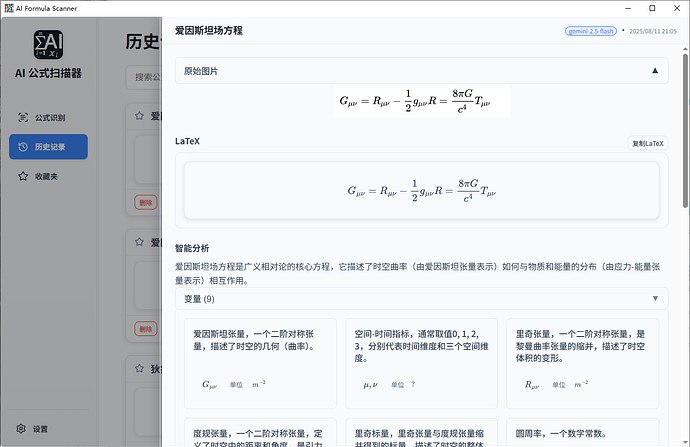Click the gemini-2.5-flash model tag
Viewport: 690px width, 447px height.
point(591,31)
